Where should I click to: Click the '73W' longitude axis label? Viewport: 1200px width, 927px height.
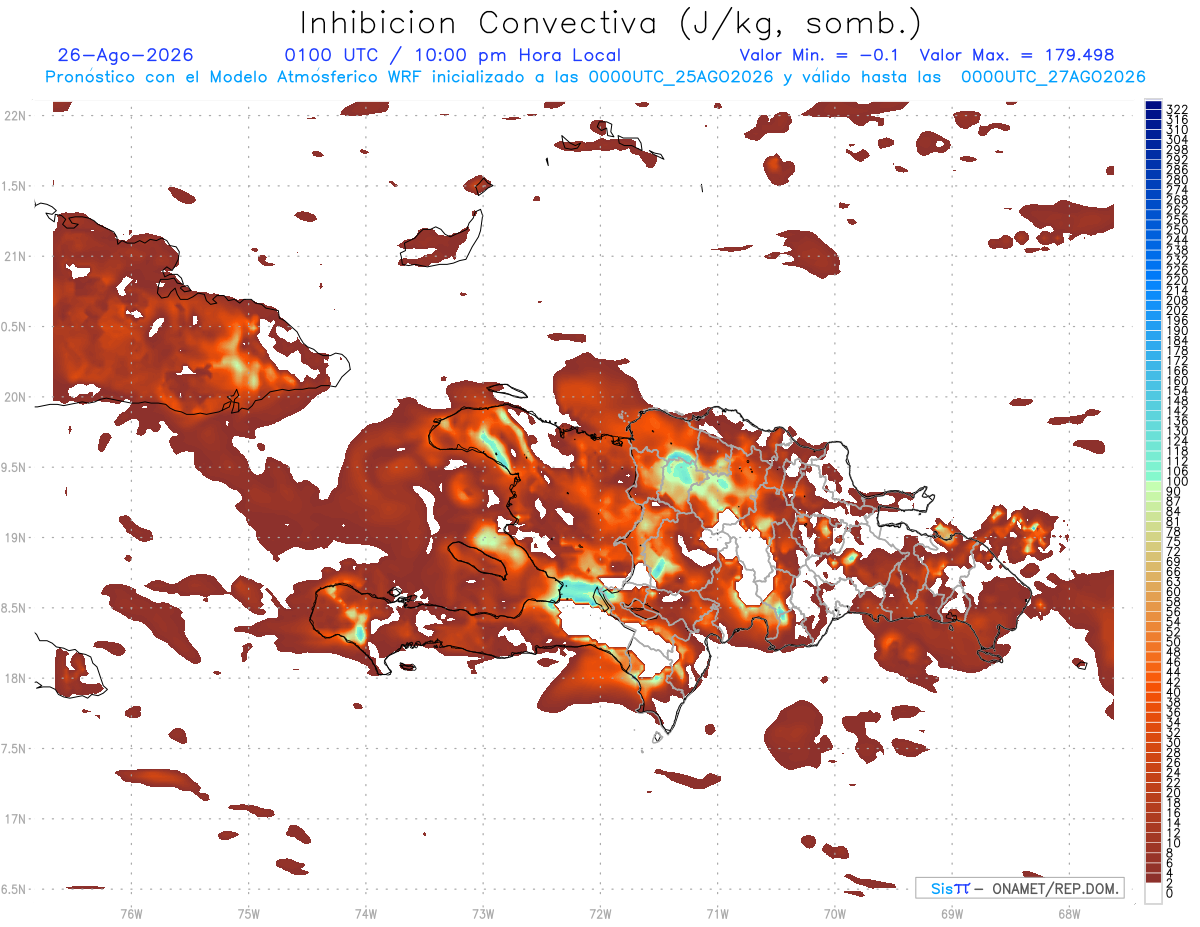(x=483, y=913)
